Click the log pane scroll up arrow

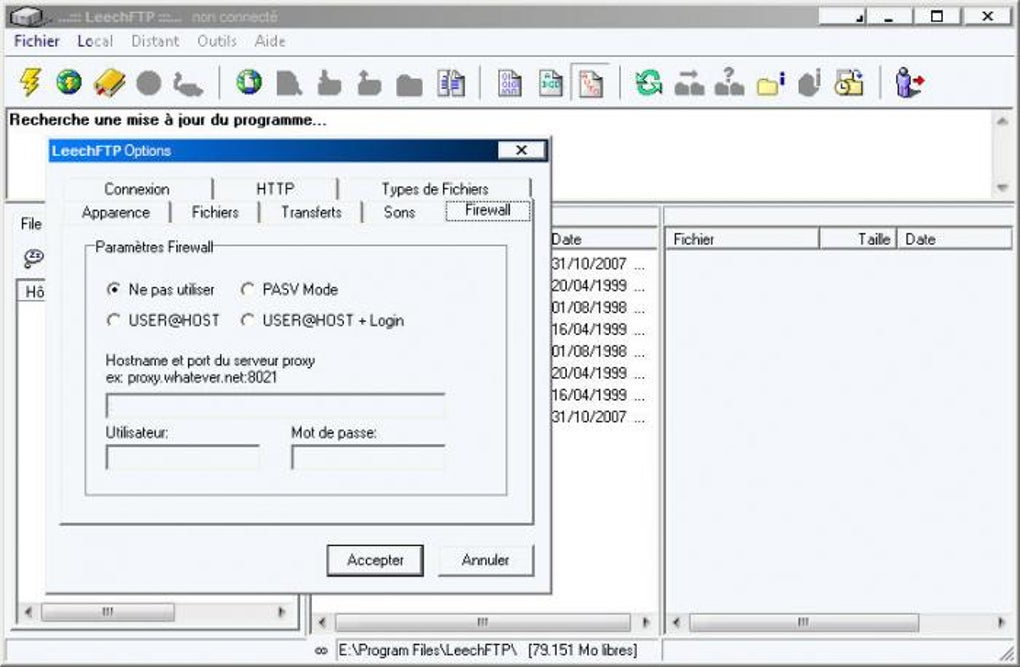(1002, 121)
